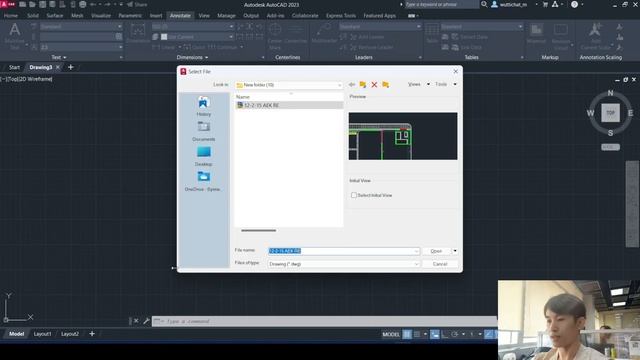Toggle the MODEL space button in the status bar
Screen dimensions: 640x360
[391, 334]
